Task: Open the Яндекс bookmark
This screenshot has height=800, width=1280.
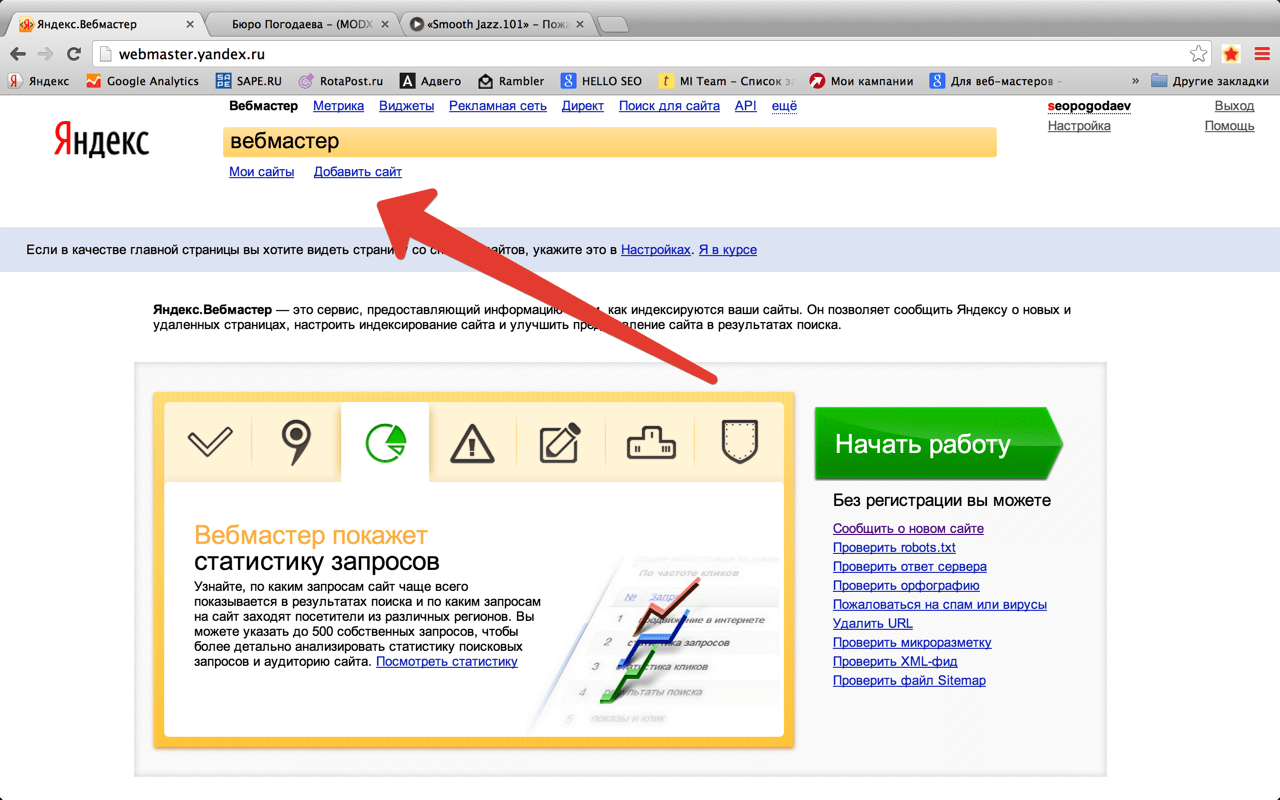Action: (x=39, y=81)
